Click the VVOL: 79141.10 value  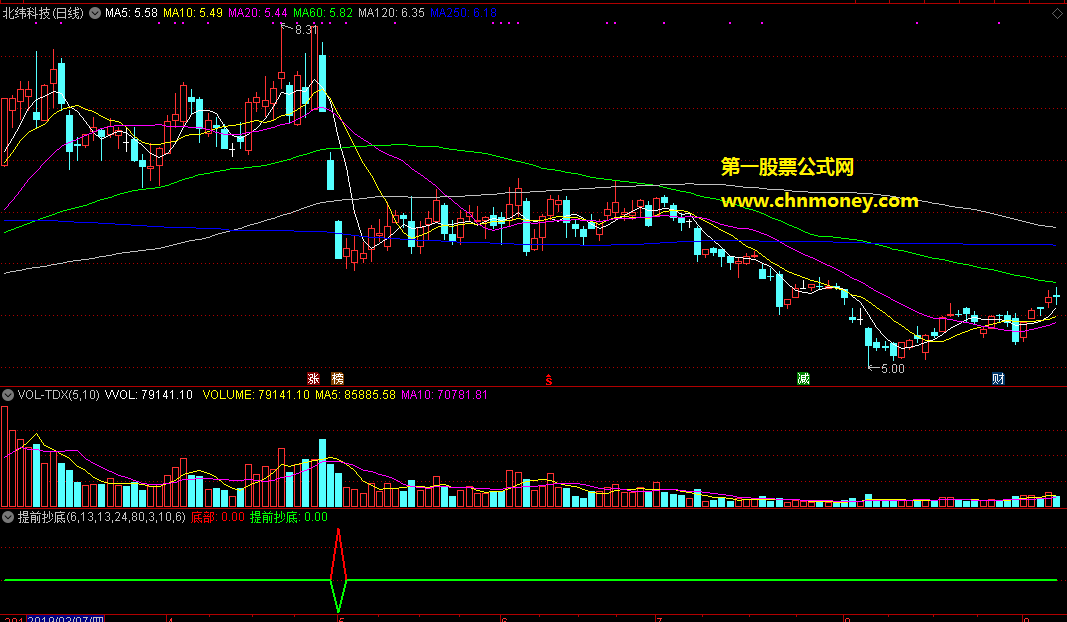click(x=148, y=395)
